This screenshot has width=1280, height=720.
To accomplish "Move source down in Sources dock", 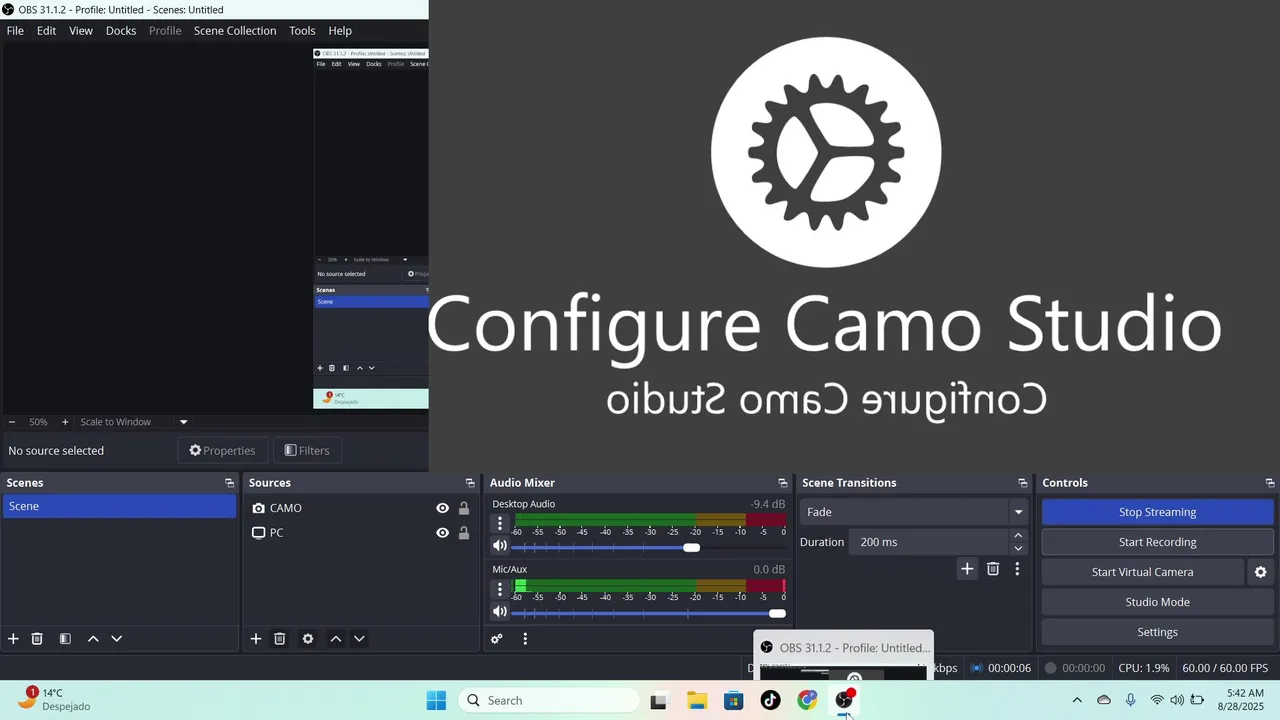I will pos(359,639).
